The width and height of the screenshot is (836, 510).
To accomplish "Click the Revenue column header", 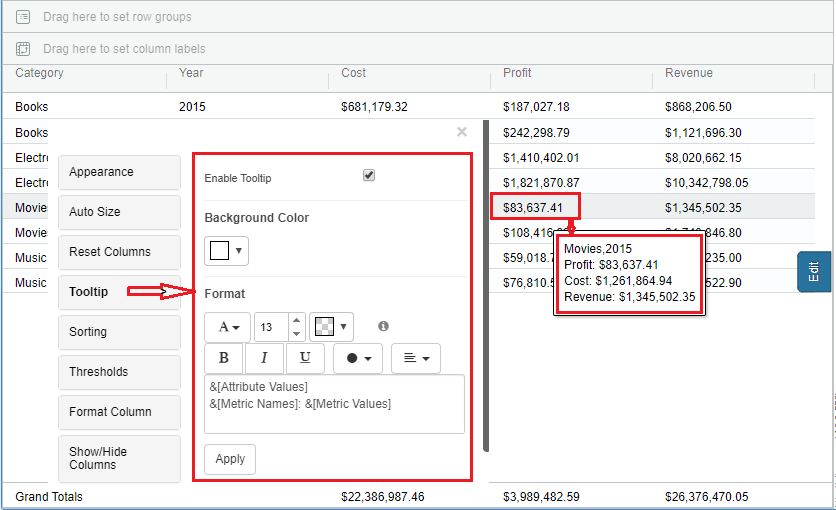I will click(689, 73).
